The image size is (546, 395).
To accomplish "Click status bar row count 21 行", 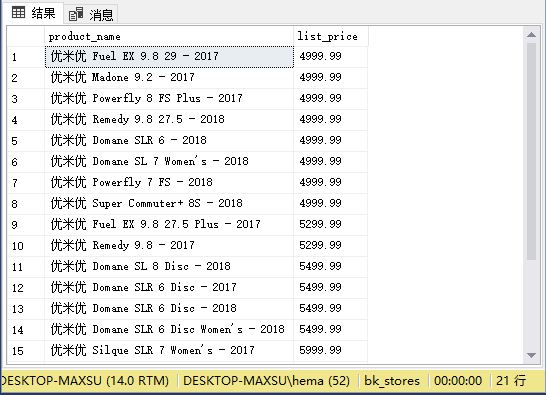I will 511,381.
